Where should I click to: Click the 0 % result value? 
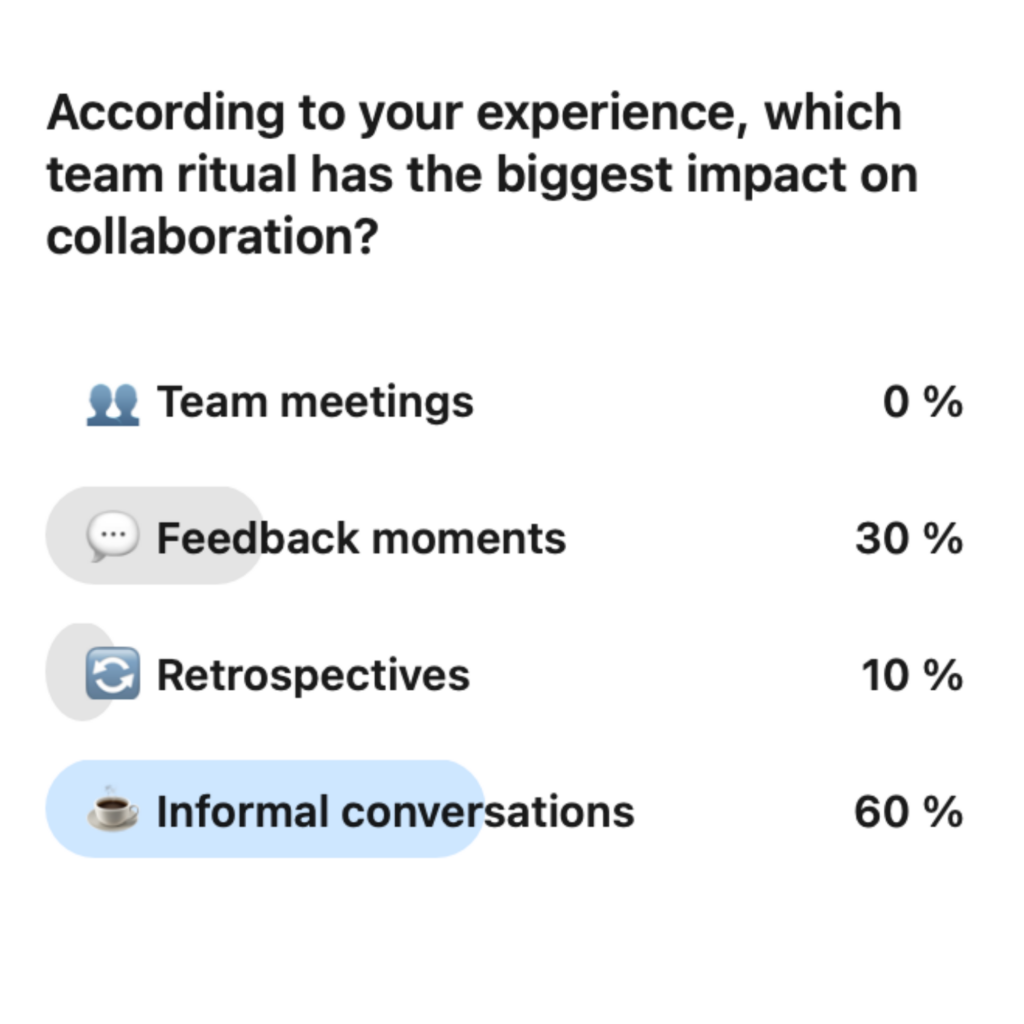coord(923,402)
